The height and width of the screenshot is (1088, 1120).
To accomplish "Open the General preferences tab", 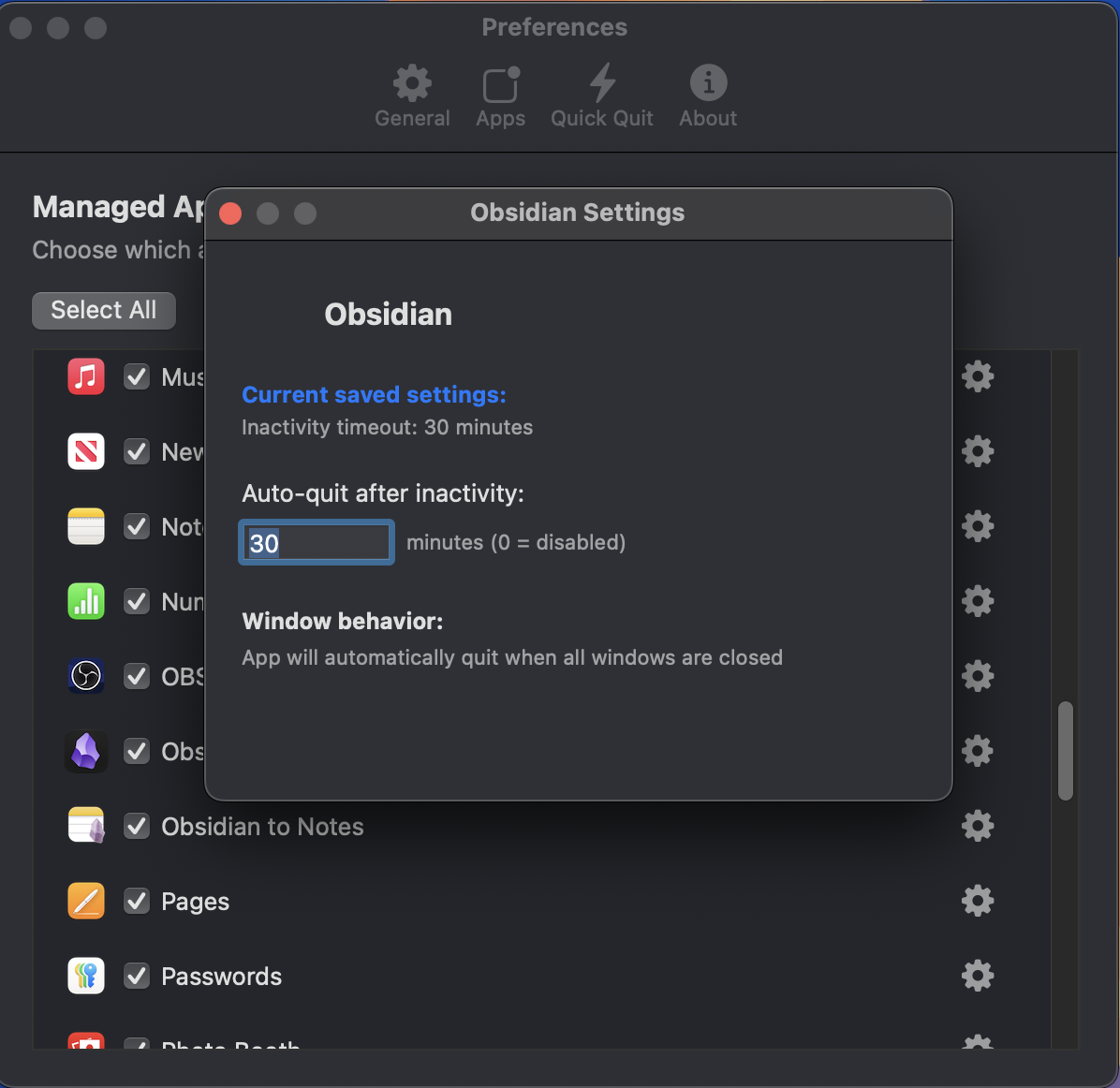I will pos(412,96).
